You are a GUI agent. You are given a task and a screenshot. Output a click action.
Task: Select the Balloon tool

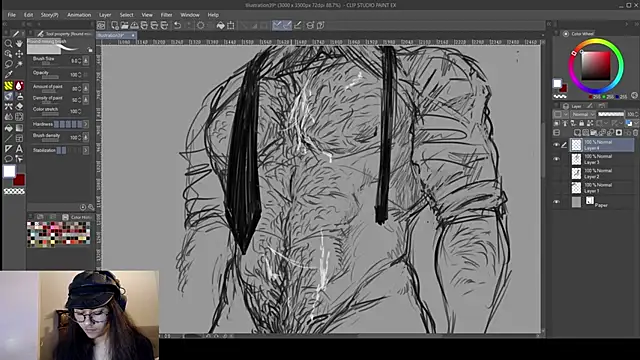[8, 159]
